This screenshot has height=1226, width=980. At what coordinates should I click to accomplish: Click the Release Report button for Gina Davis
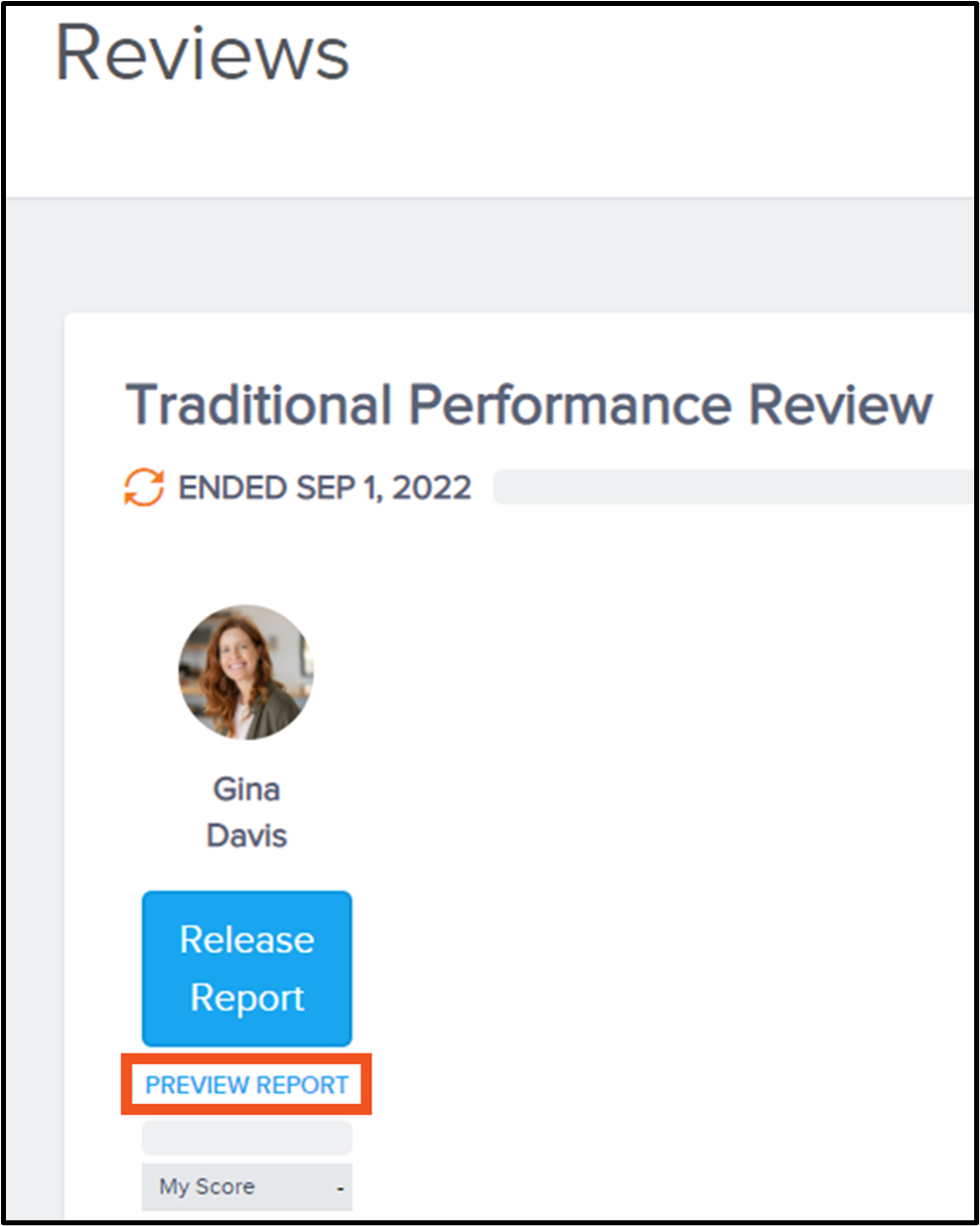[245, 969]
